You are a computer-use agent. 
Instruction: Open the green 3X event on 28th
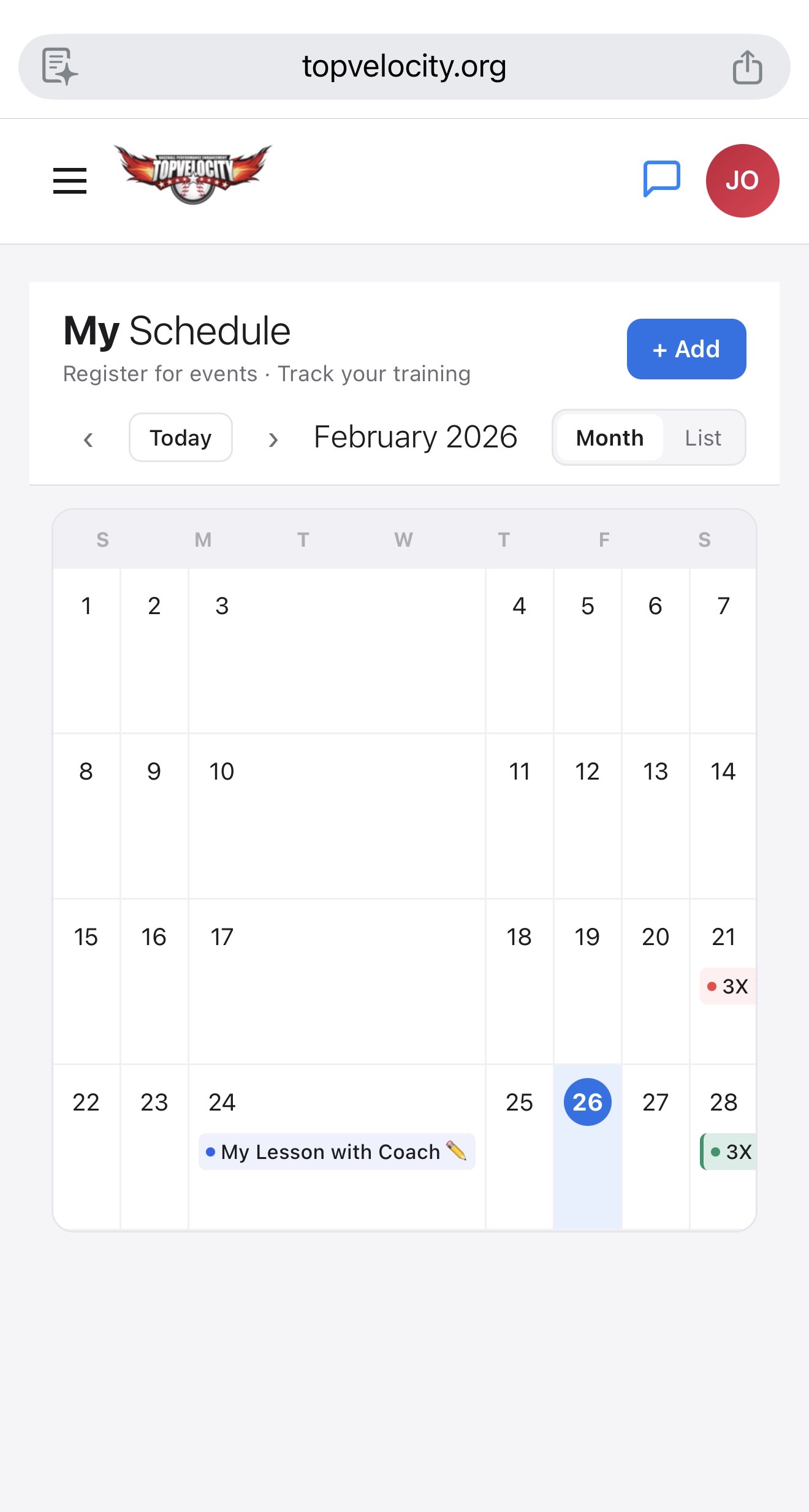click(730, 1152)
